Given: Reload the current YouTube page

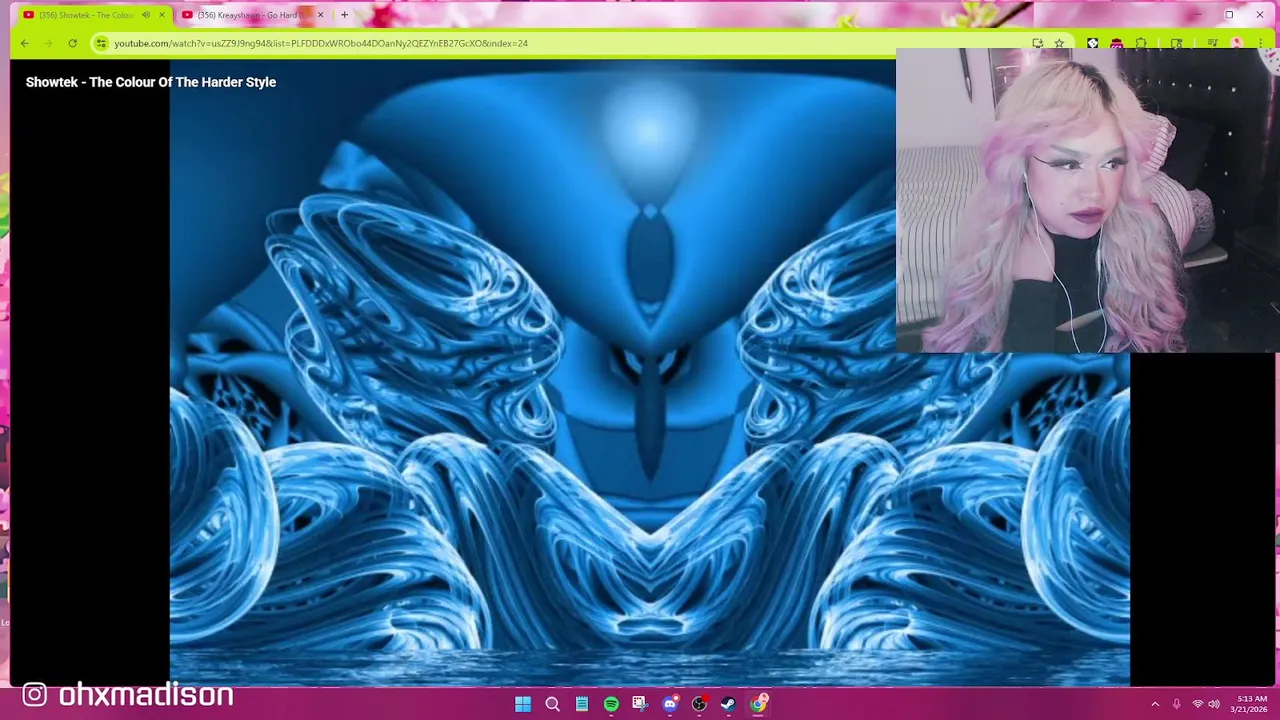Looking at the screenshot, I should [72, 43].
